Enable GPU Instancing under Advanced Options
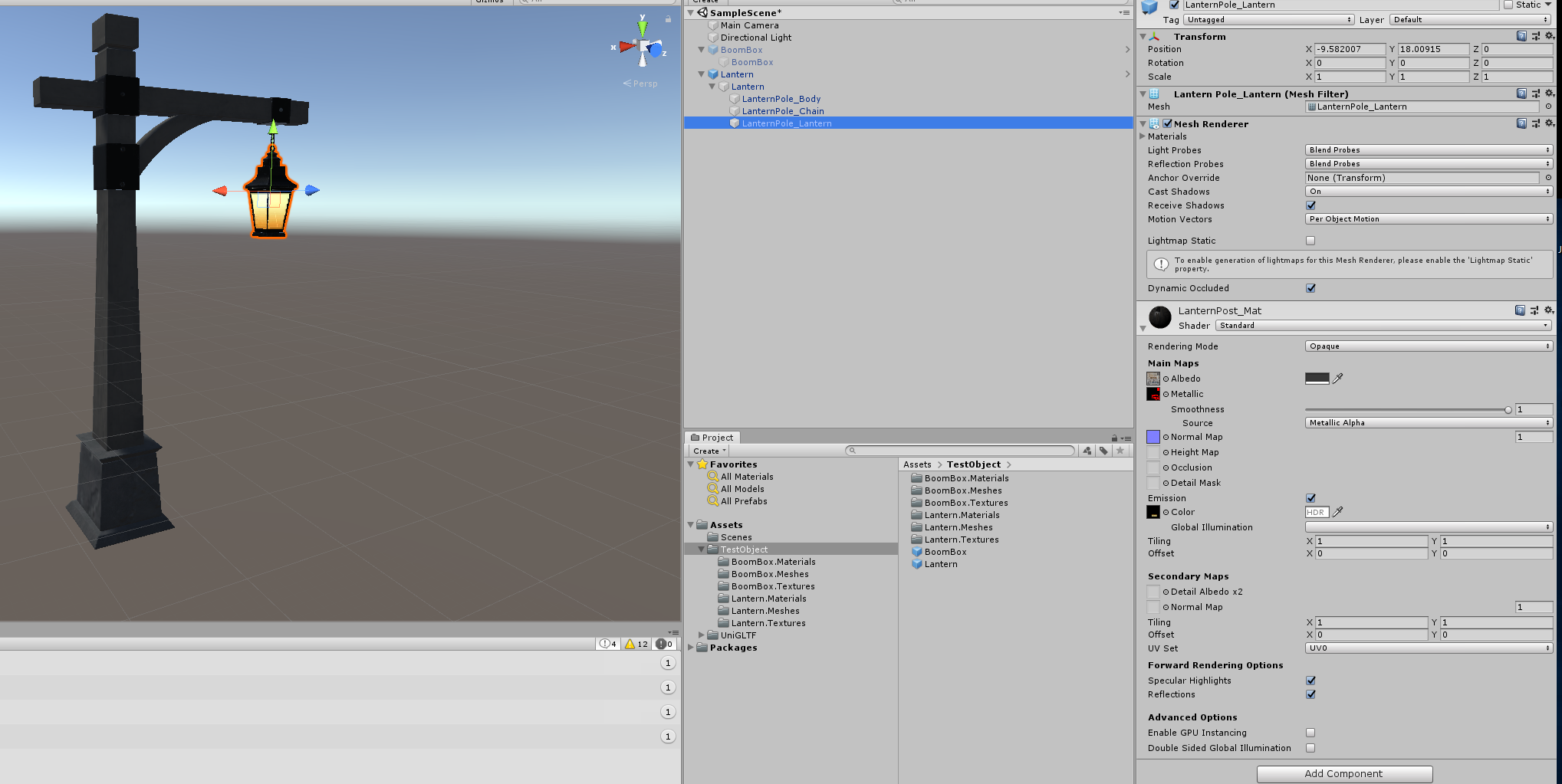The width and height of the screenshot is (1562, 784). 1310,733
